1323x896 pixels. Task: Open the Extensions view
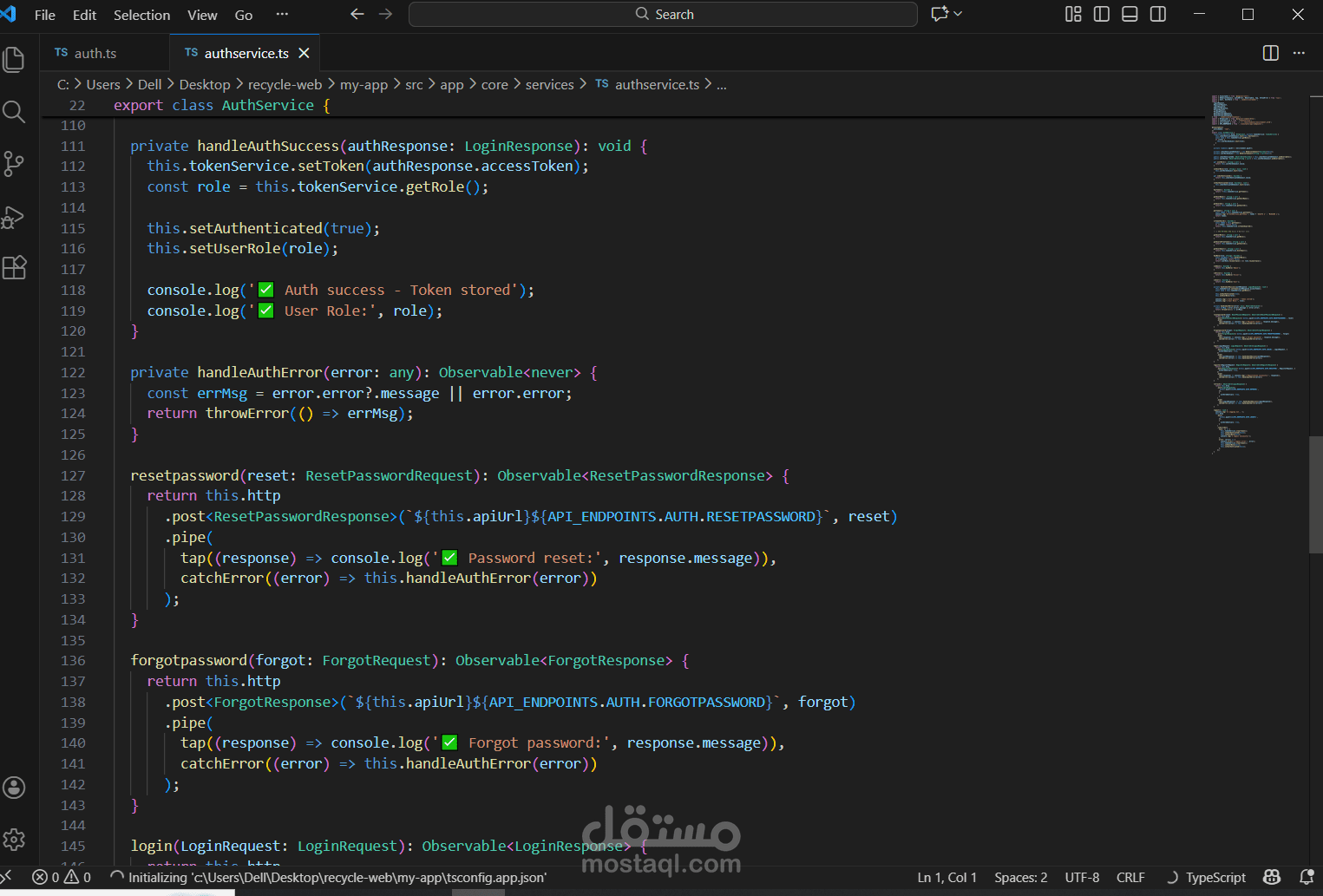pyautogui.click(x=14, y=268)
